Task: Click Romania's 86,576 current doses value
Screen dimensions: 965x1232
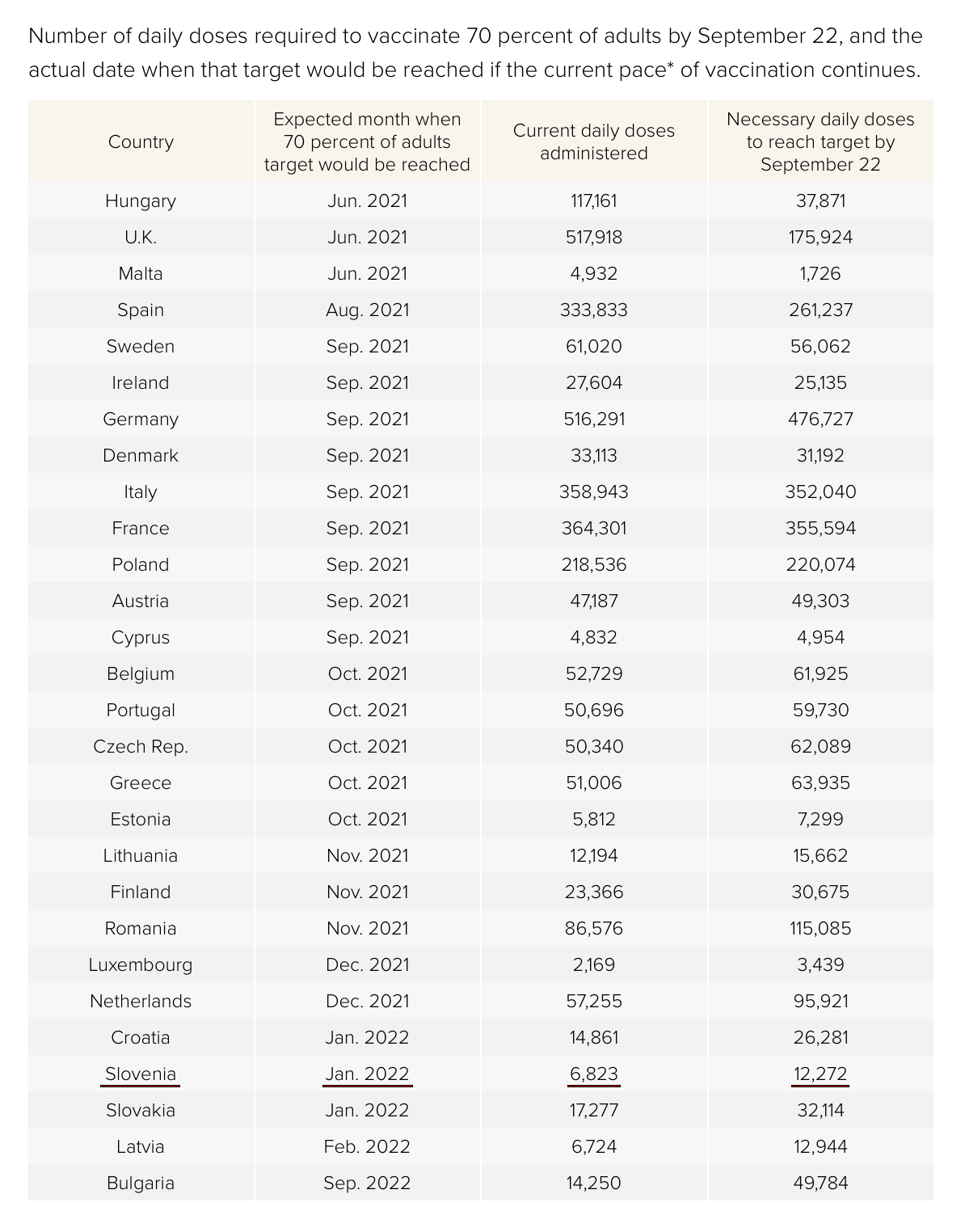Action: (x=593, y=929)
